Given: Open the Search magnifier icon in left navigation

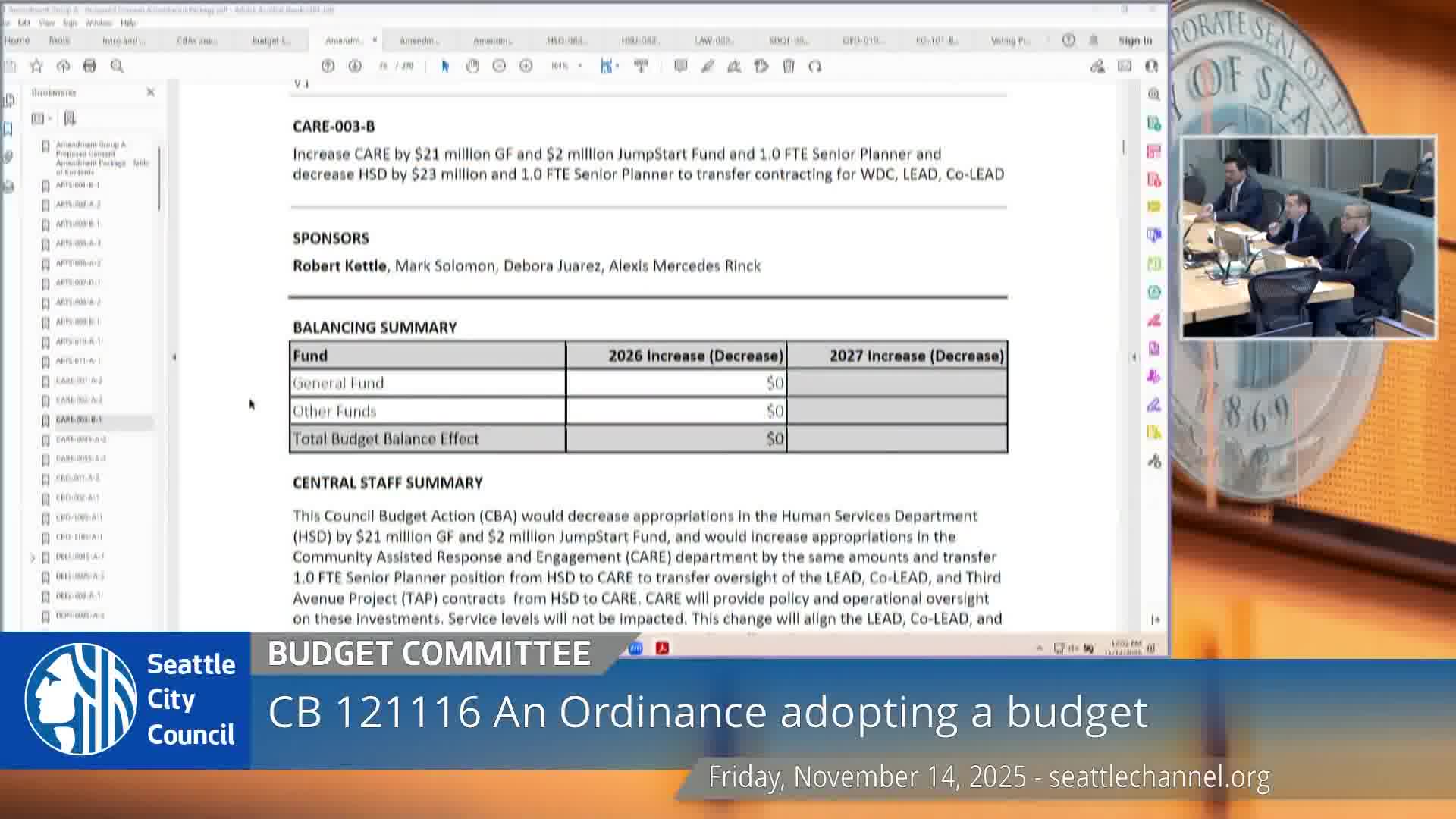Looking at the screenshot, I should pyautogui.click(x=117, y=67).
